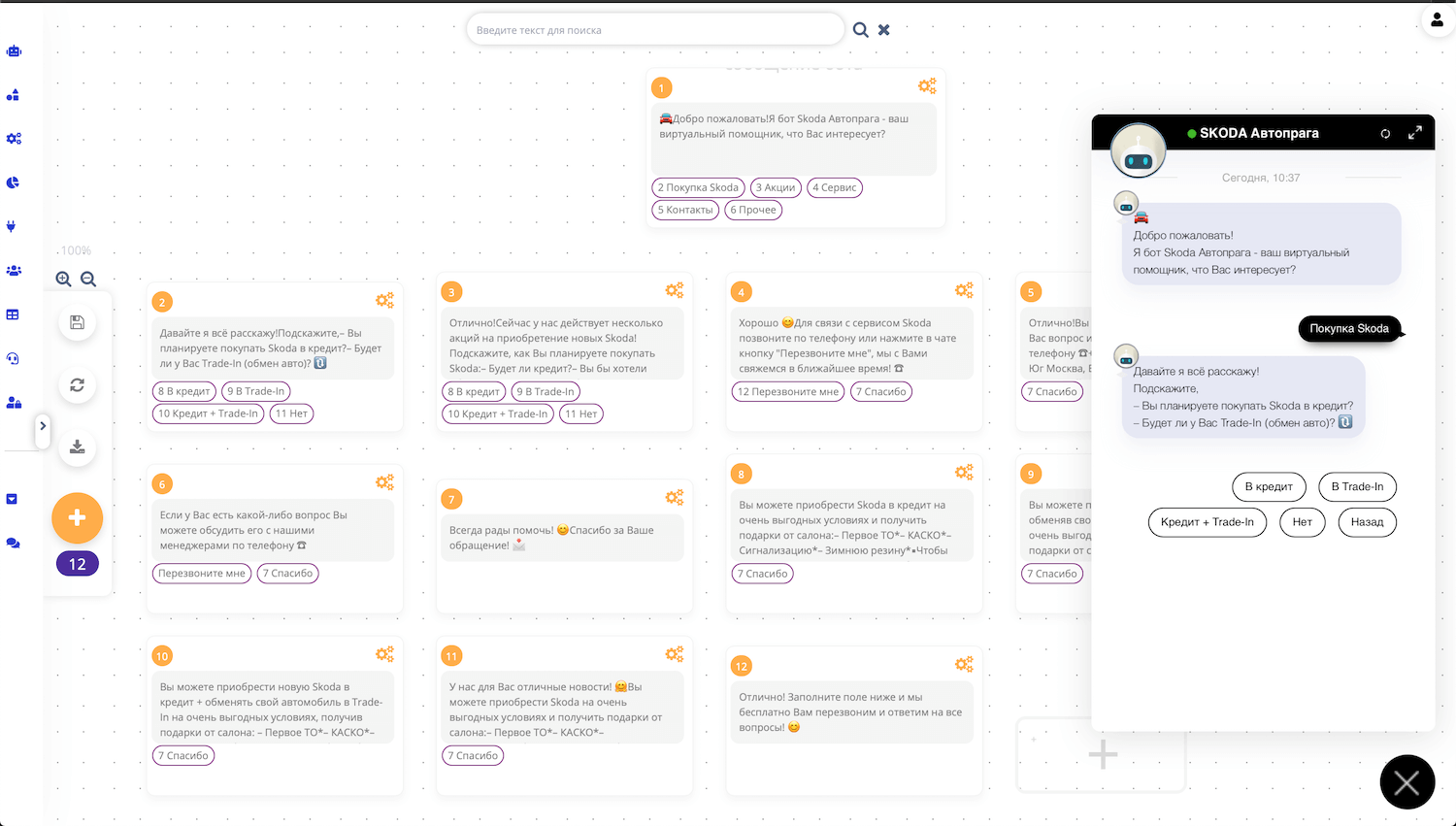Click the search magnifier icon

point(860,30)
